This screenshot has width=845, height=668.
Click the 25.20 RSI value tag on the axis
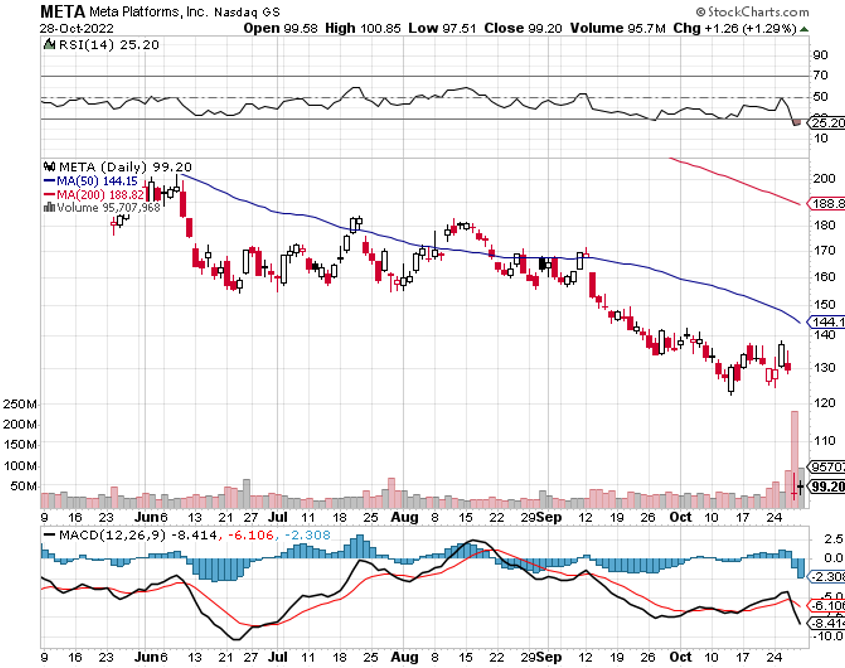(826, 123)
